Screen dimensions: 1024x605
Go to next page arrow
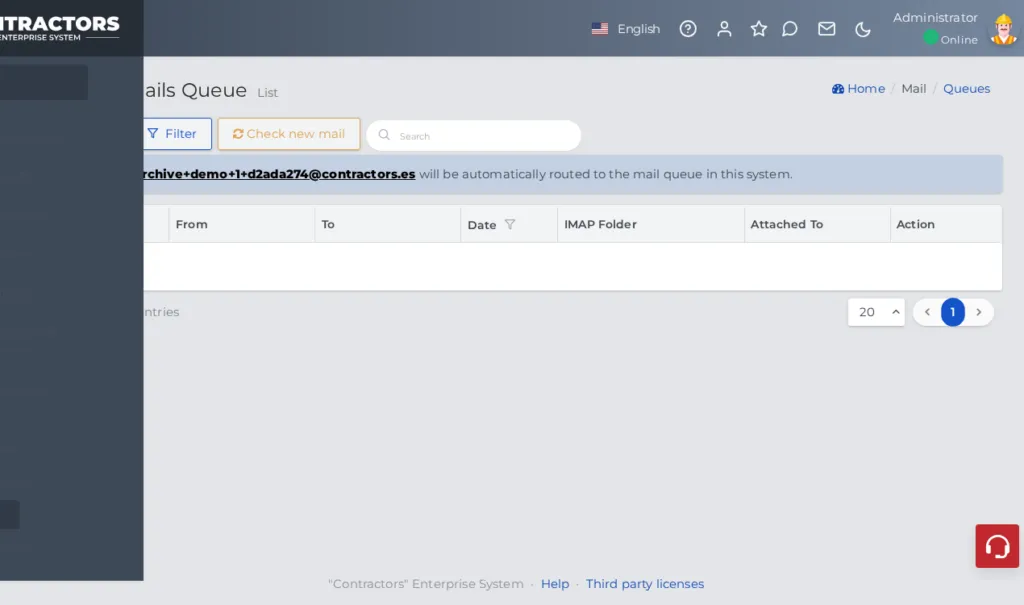click(x=978, y=312)
